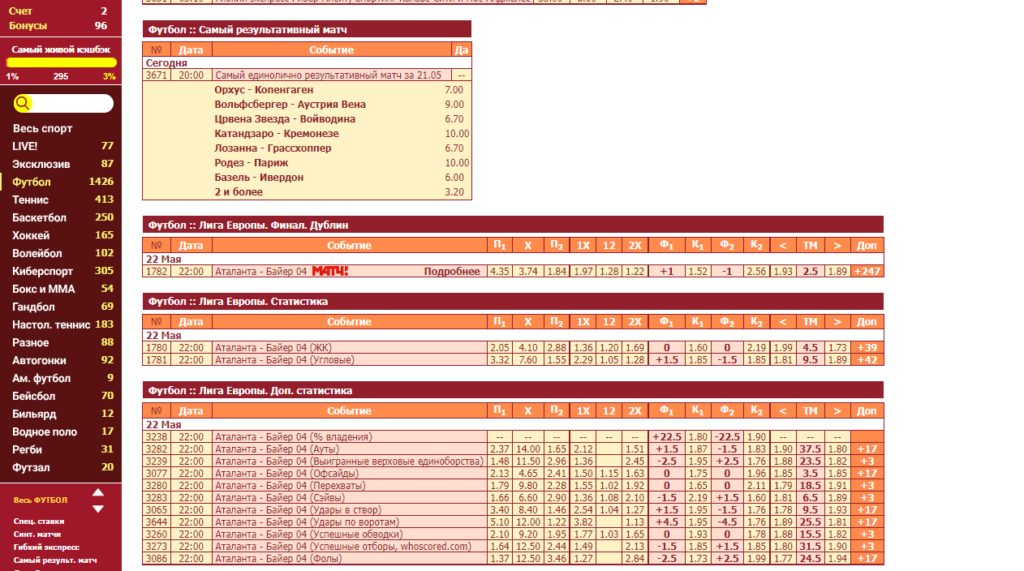Image resolution: width=1024 pixels, height=571 pixels.
Task: Select Теннис in sports menu
Action: point(30,200)
